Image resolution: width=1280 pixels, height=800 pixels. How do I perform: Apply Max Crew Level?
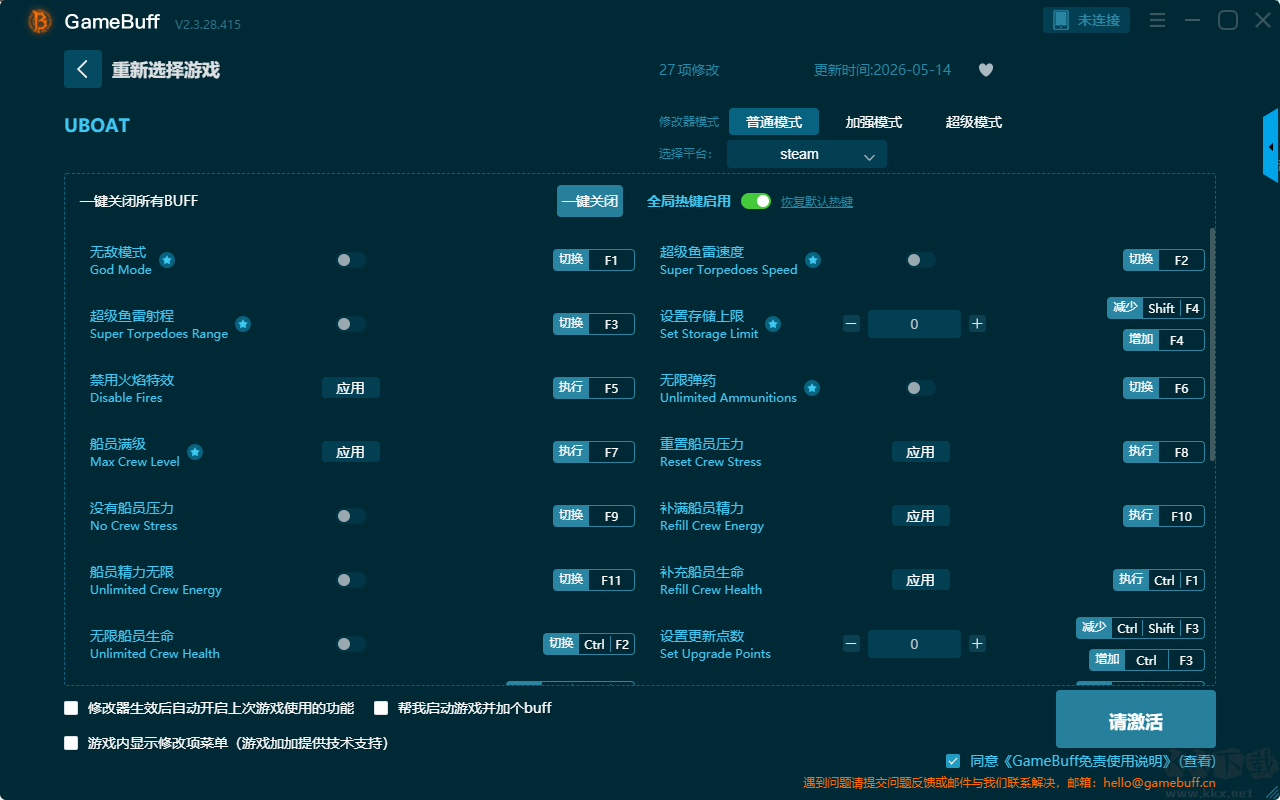click(351, 452)
